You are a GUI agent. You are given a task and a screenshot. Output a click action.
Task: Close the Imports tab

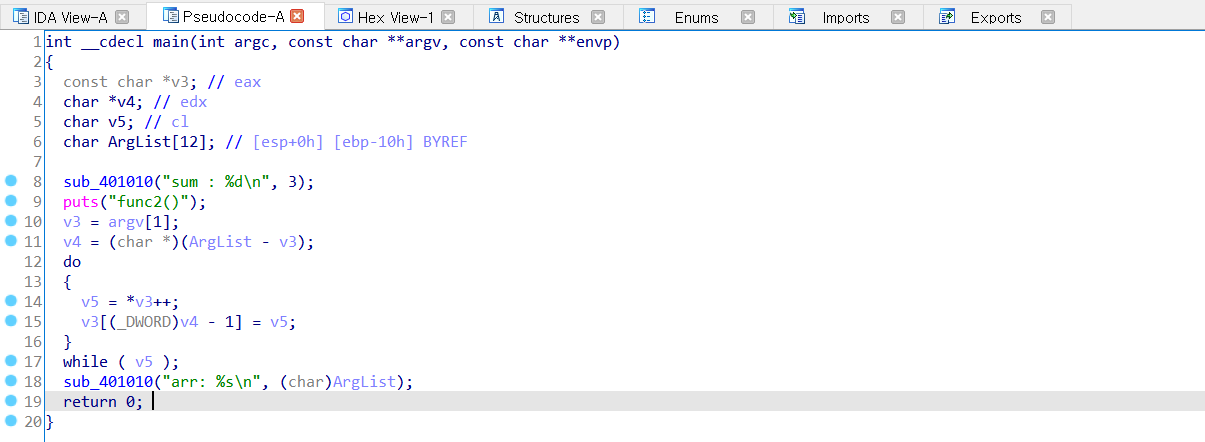(x=898, y=17)
